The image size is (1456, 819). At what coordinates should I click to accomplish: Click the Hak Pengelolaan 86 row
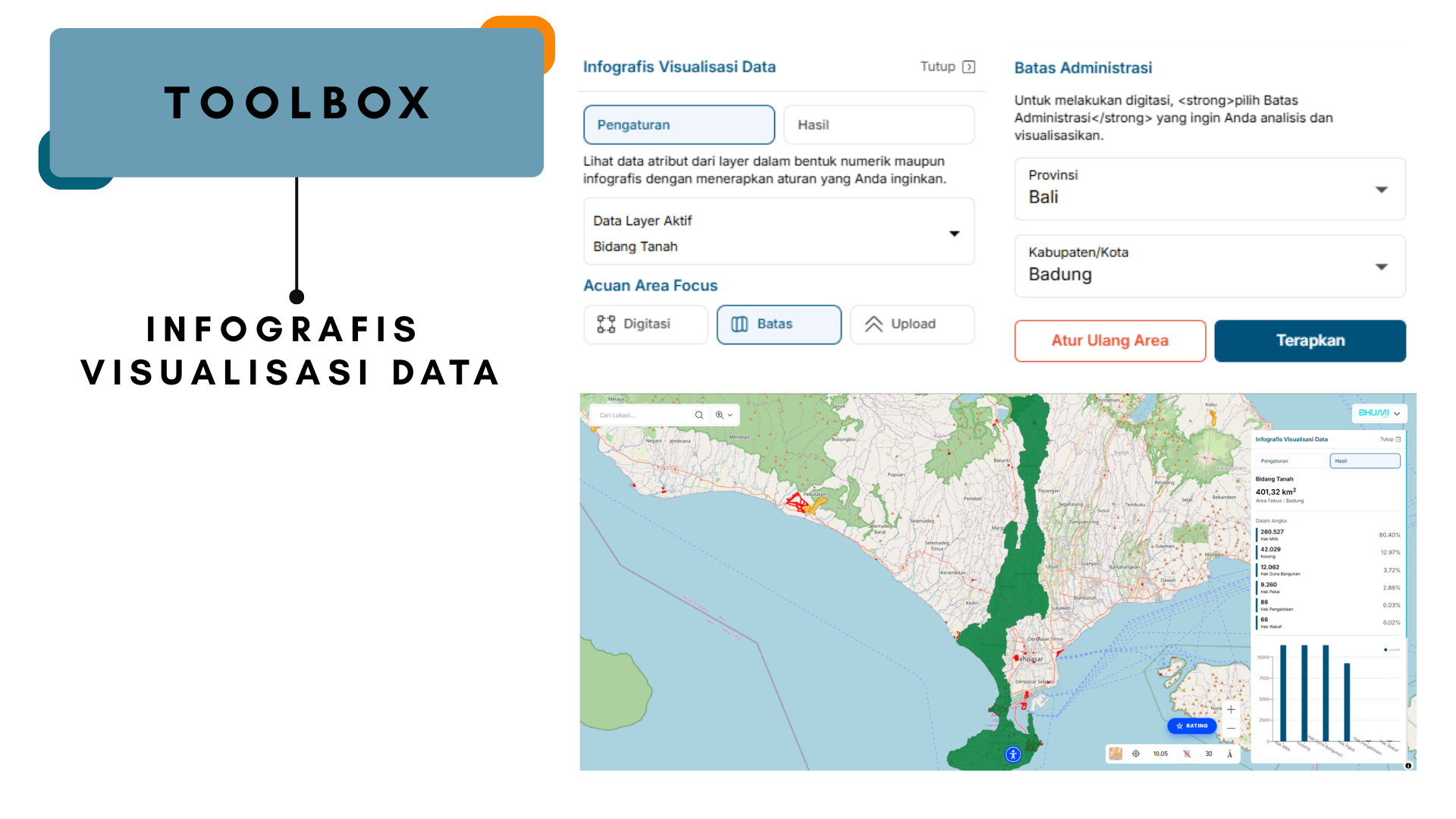[1328, 605]
